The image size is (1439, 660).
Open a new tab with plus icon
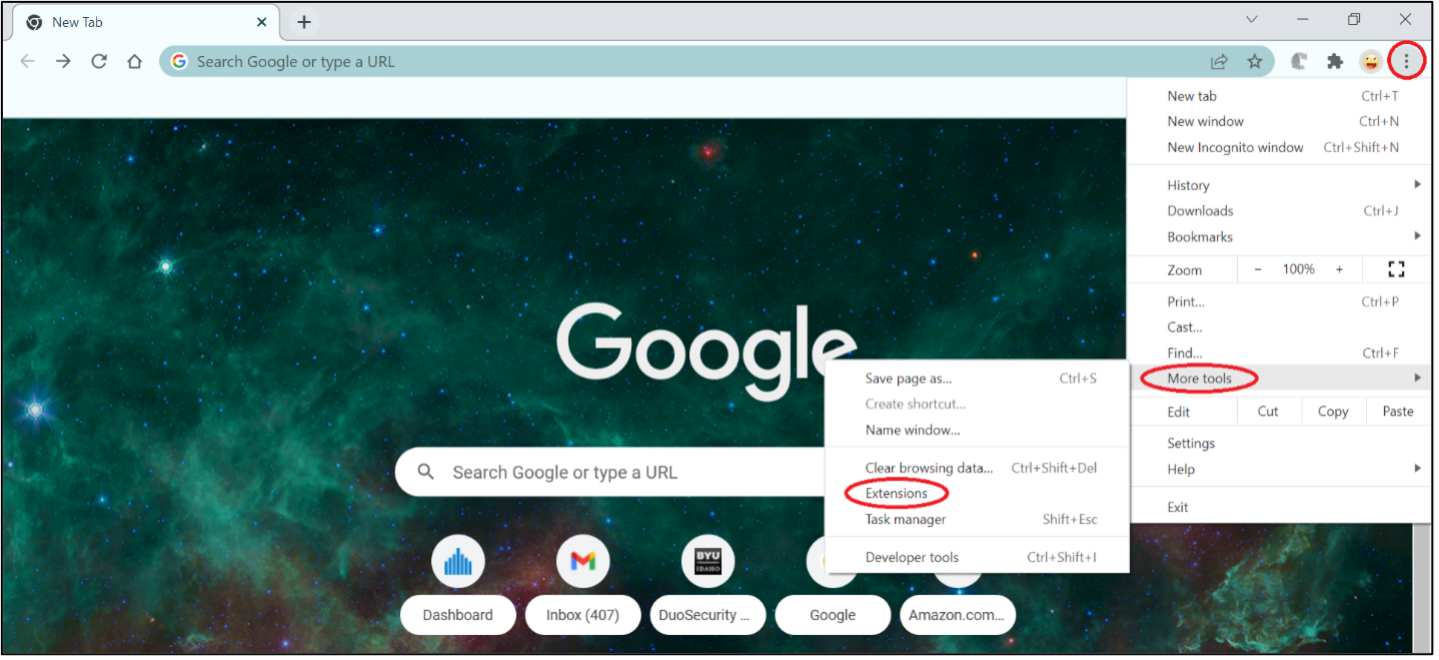(x=304, y=22)
